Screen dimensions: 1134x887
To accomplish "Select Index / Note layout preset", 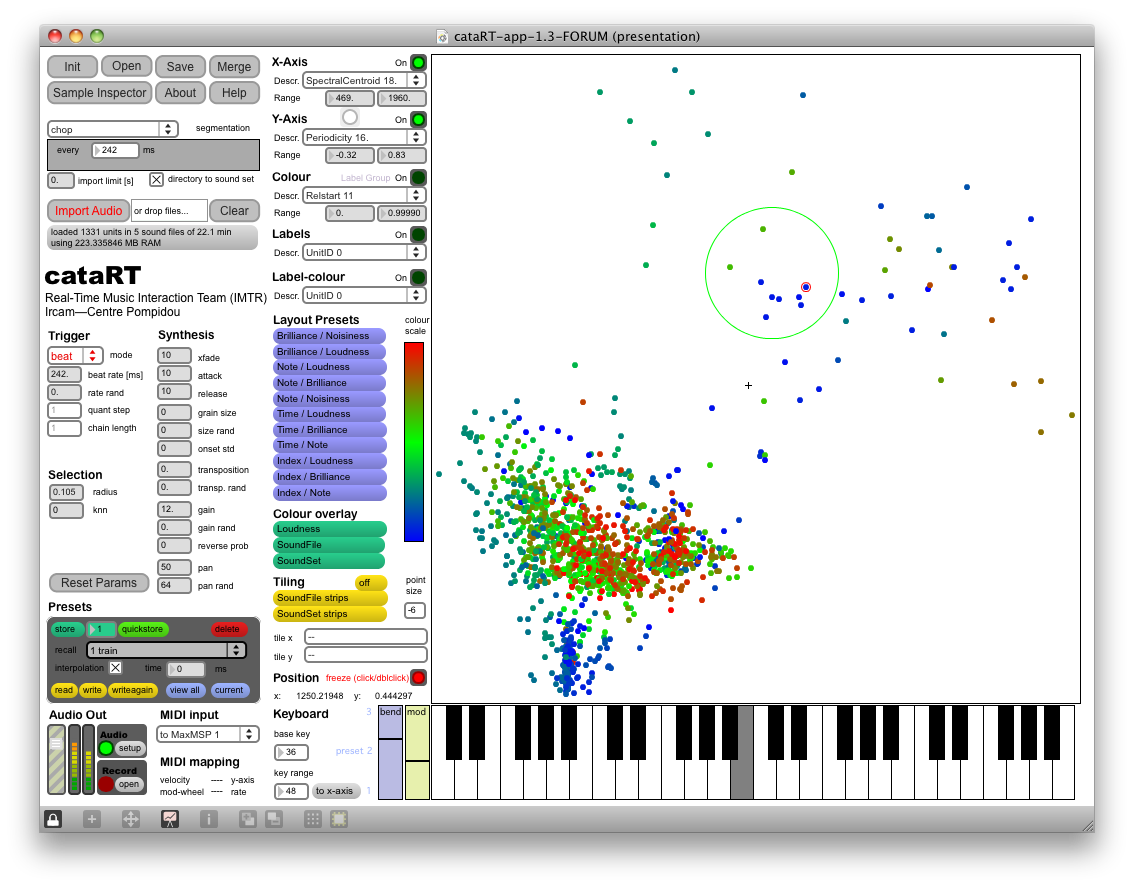I will click(329, 493).
